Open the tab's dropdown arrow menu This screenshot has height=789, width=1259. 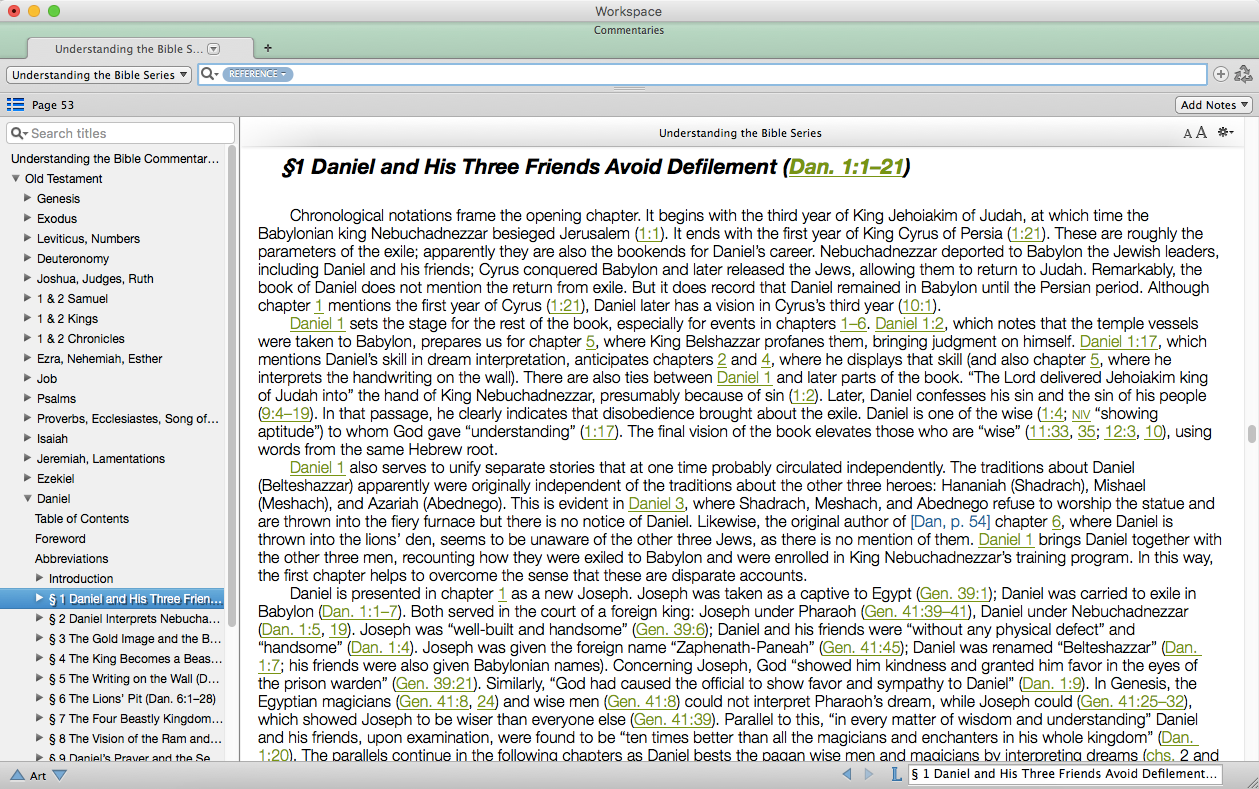coord(213,49)
